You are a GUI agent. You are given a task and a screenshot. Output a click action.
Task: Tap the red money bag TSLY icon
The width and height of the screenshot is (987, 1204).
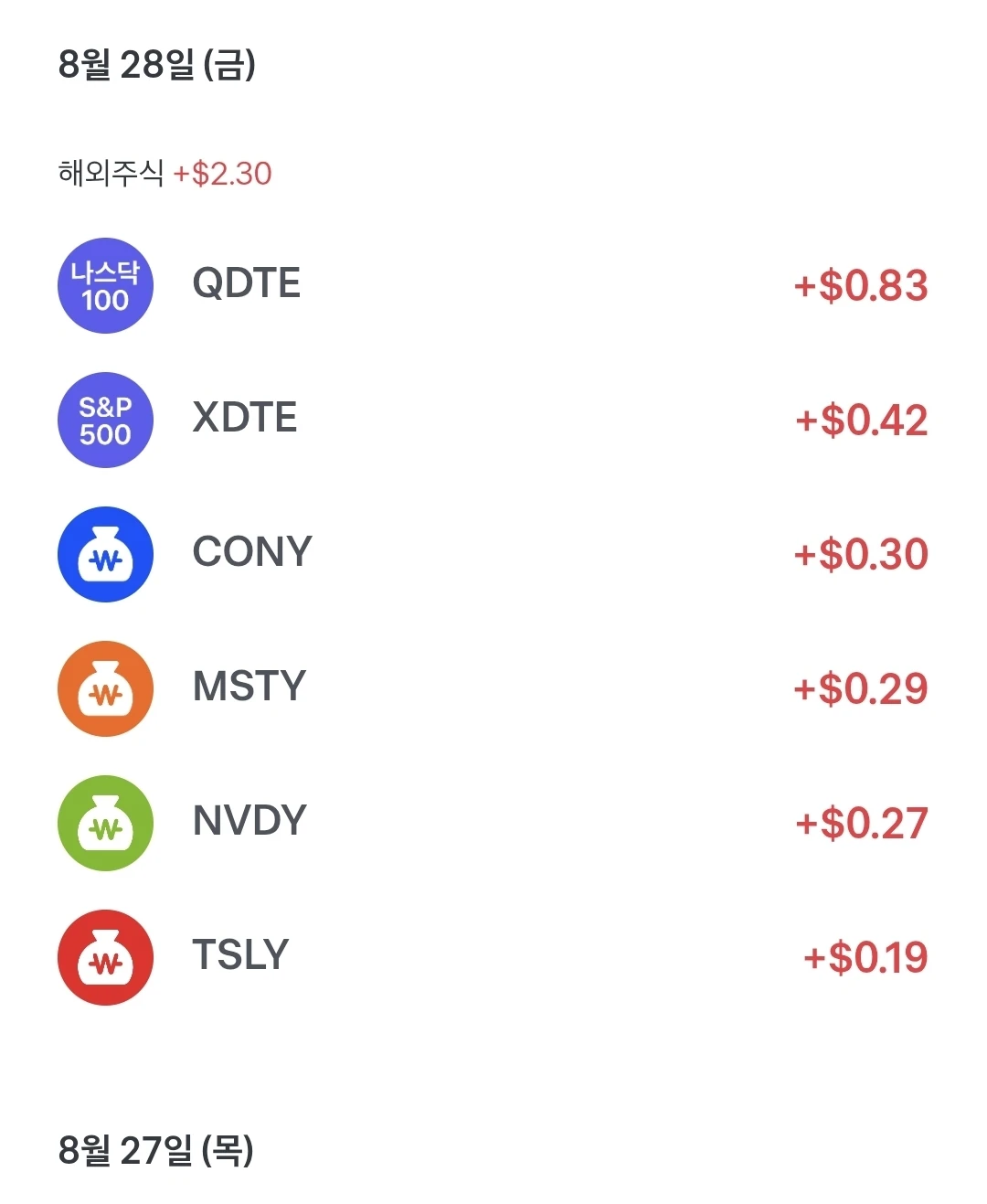pos(105,957)
